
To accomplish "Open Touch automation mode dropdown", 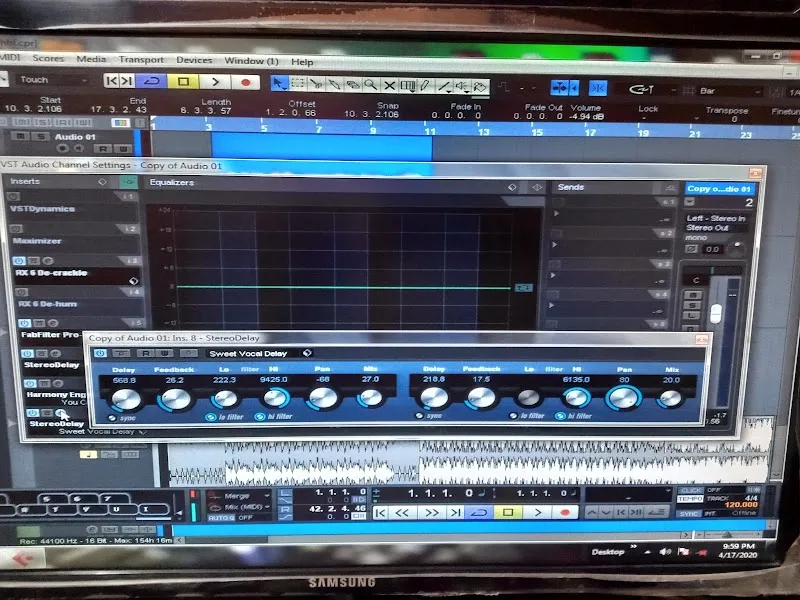I will point(52,80).
